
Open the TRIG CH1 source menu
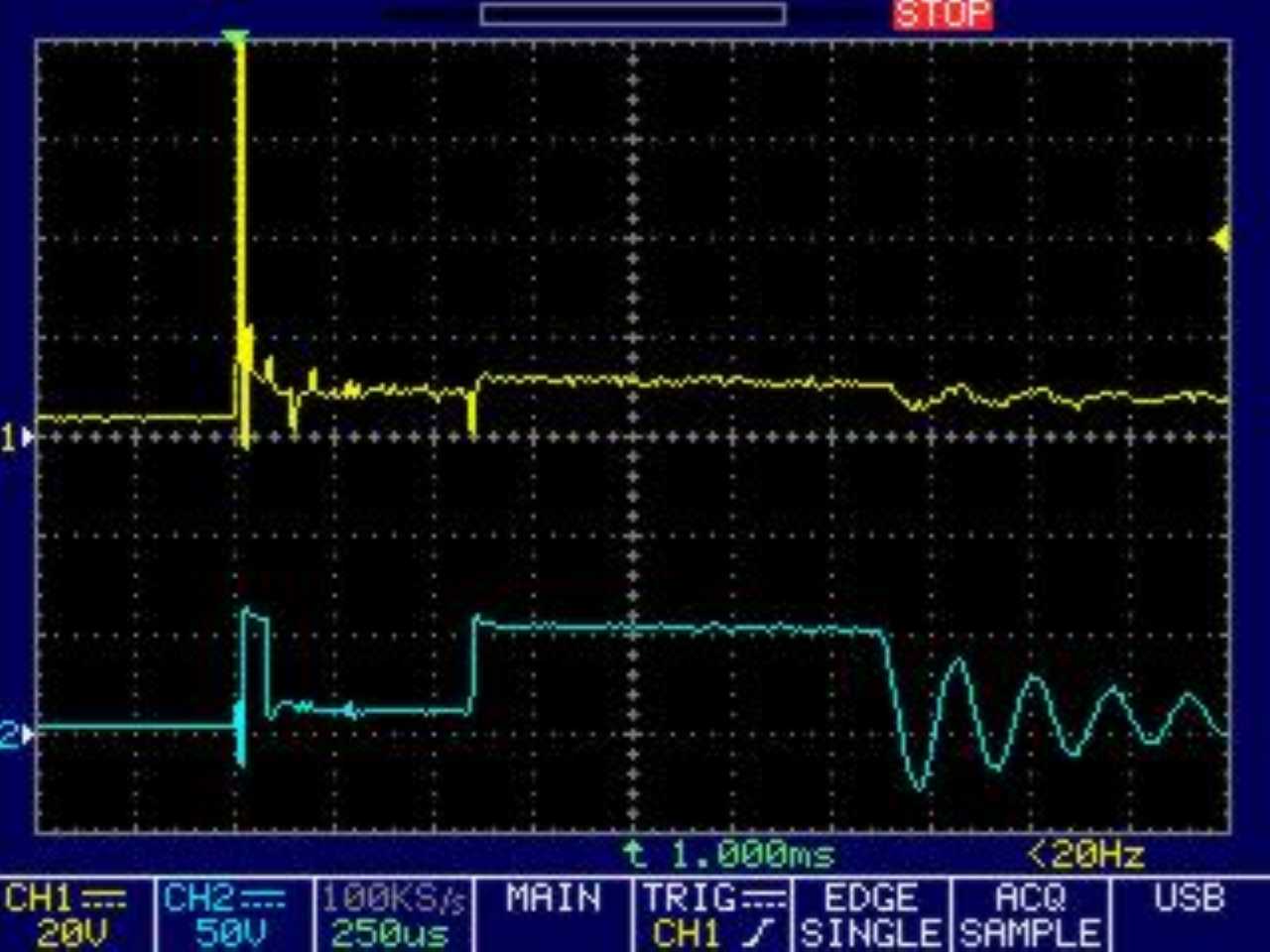(710, 915)
